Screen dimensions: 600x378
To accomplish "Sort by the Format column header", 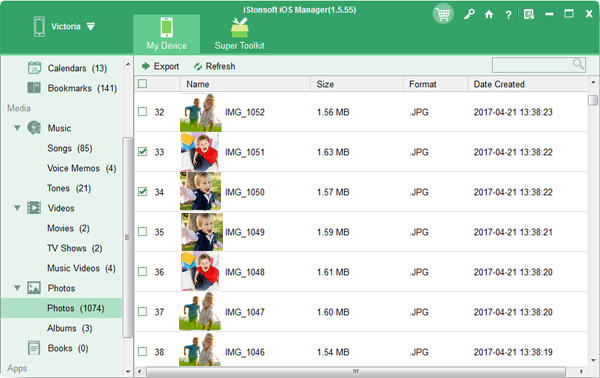I will coord(435,84).
